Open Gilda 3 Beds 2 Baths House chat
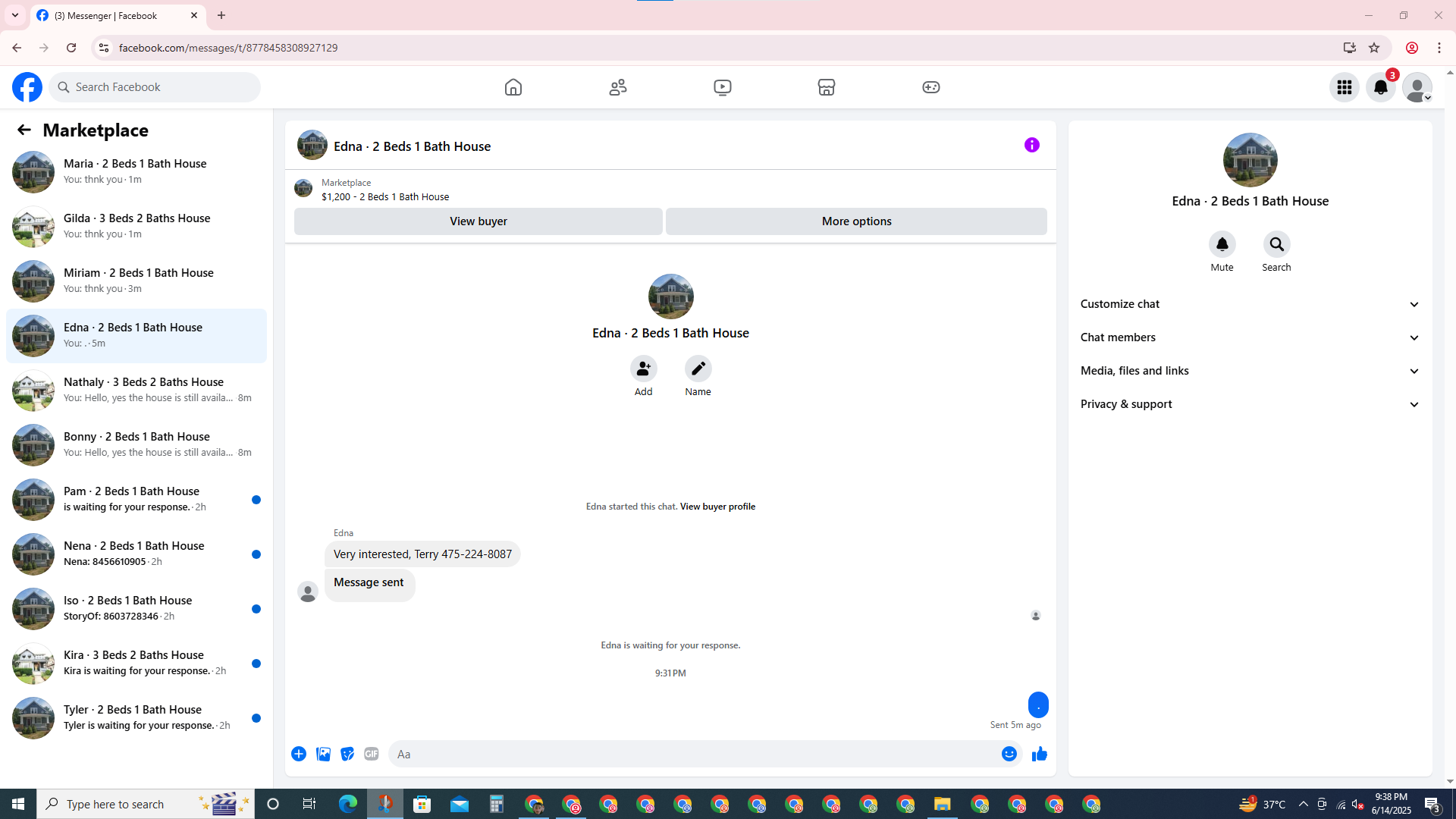This screenshot has height=819, width=1456. (136, 226)
